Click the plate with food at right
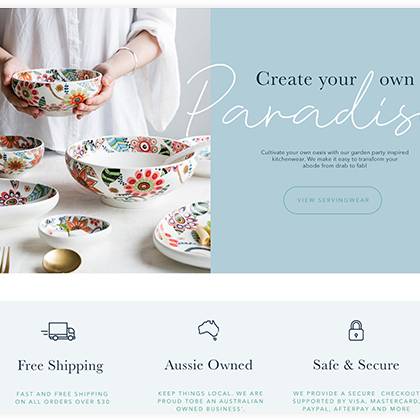Viewport: 420px width, 420px height. click(182, 233)
